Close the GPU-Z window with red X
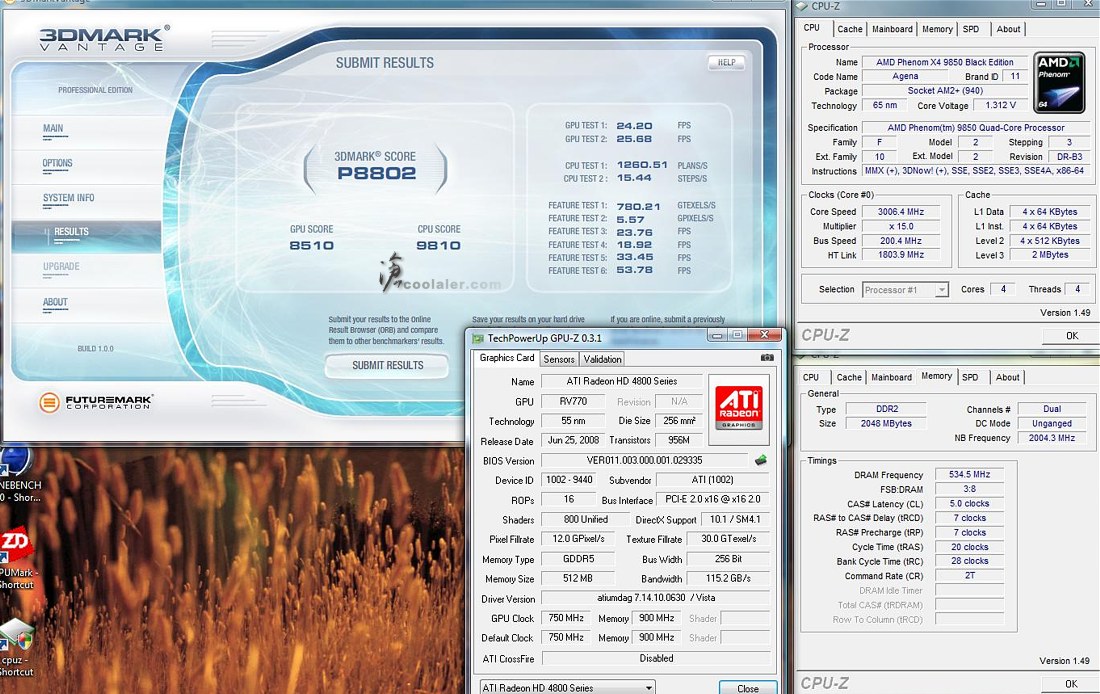 coord(764,335)
